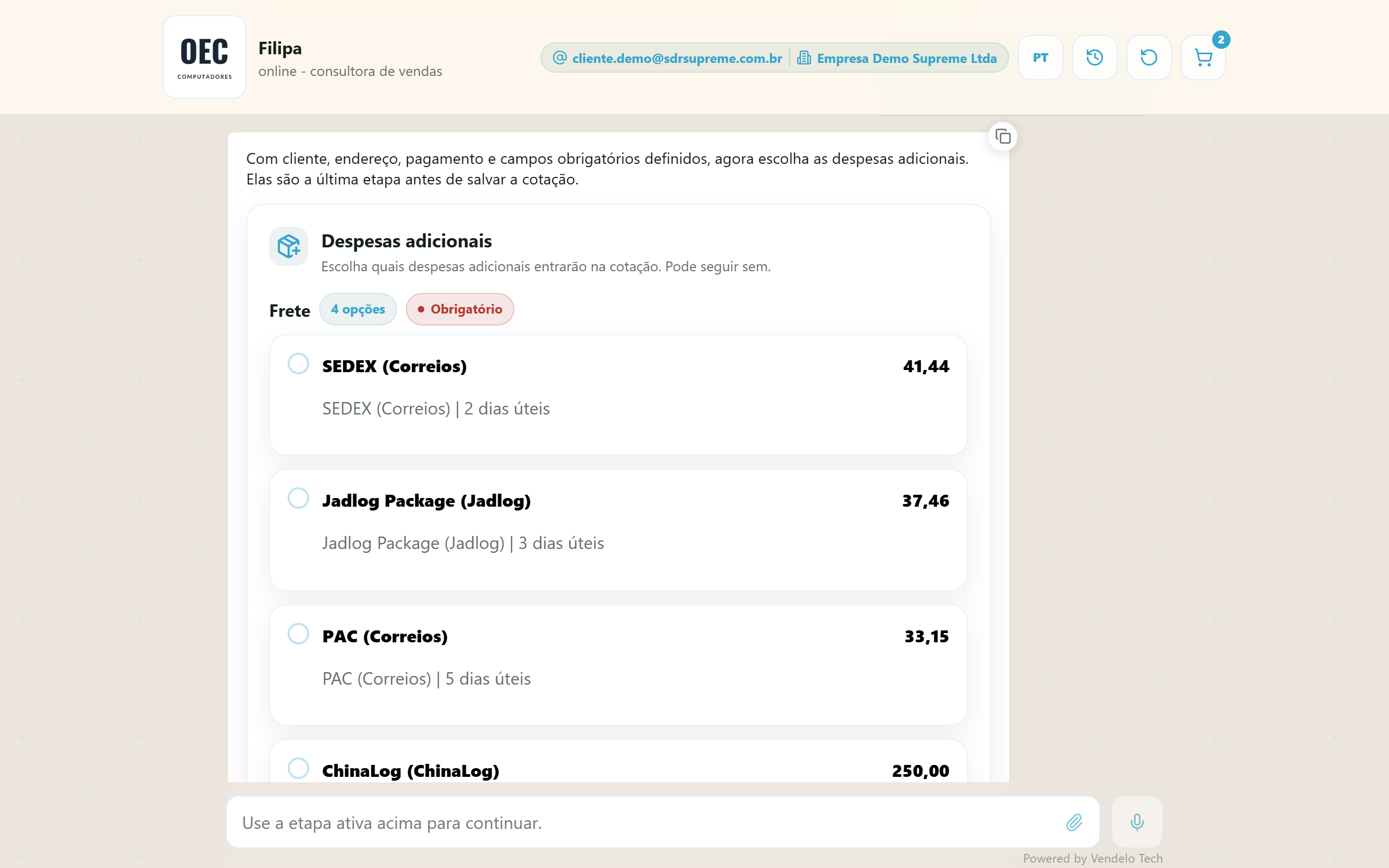Image resolution: width=1389 pixels, height=868 pixels.
Task: Click the paperclip attachment icon
Action: [x=1074, y=822]
